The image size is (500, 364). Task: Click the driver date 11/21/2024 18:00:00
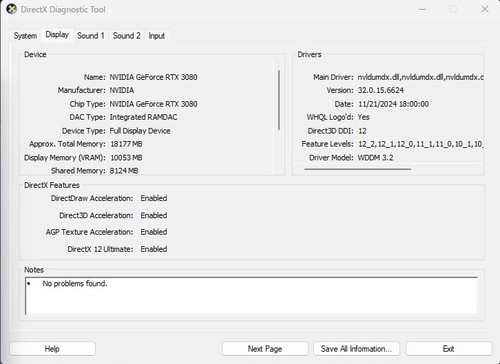394,104
